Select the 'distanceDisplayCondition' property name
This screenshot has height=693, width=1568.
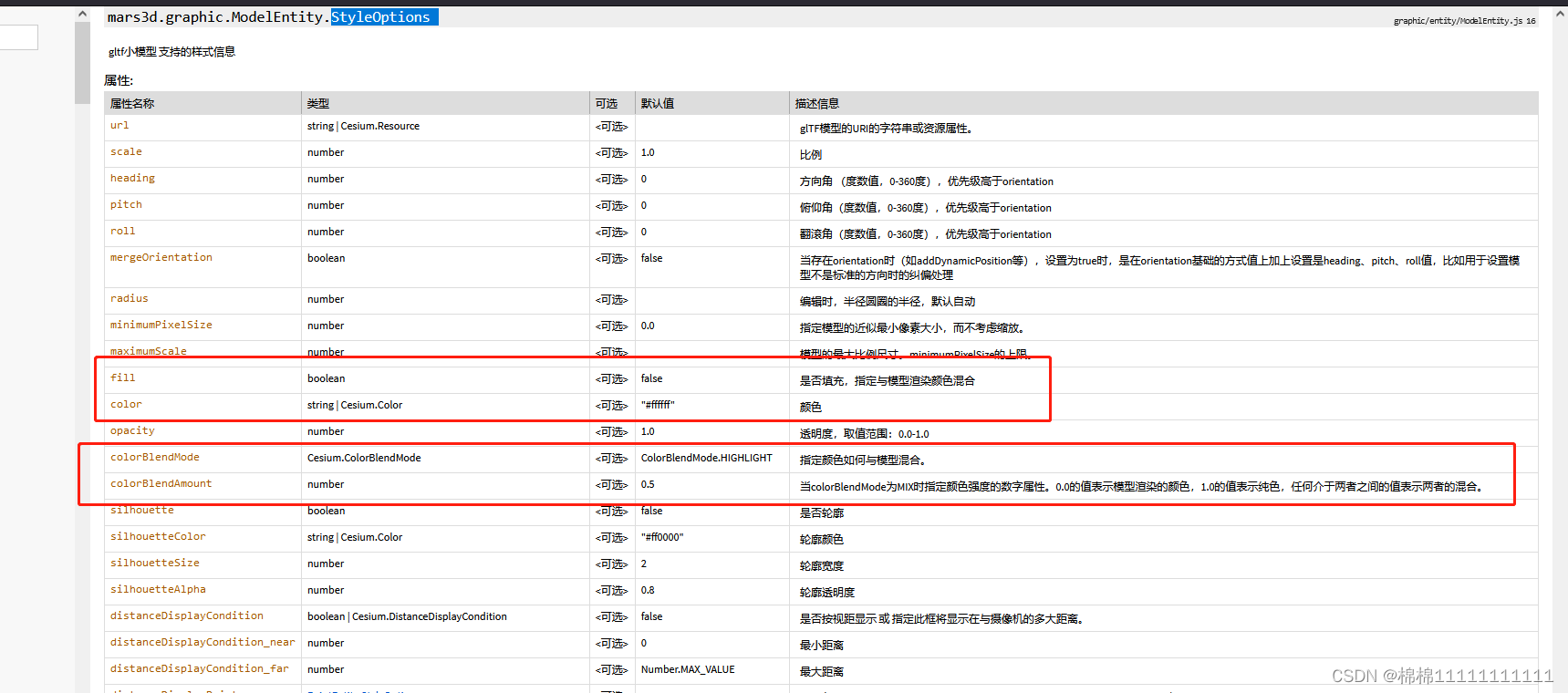click(x=187, y=616)
